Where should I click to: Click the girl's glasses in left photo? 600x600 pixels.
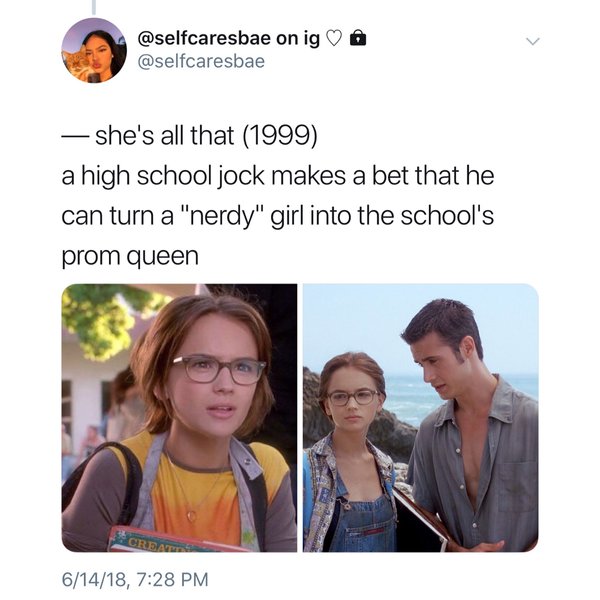[x=218, y=370]
